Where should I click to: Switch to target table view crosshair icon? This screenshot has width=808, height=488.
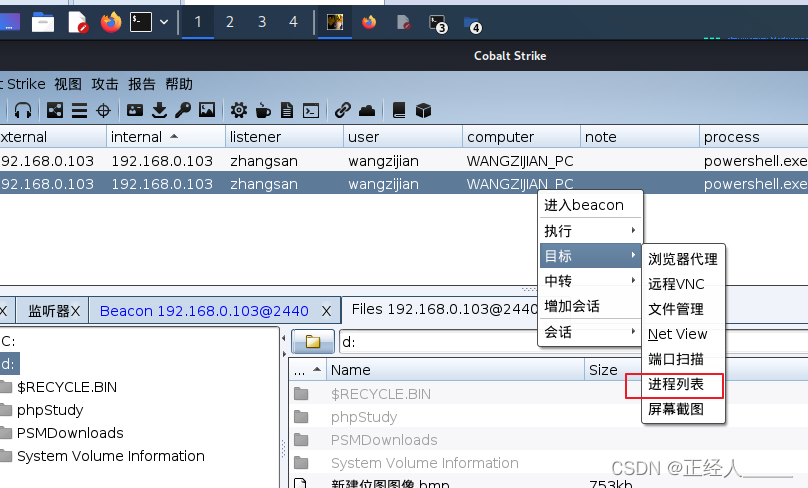pyautogui.click(x=104, y=110)
